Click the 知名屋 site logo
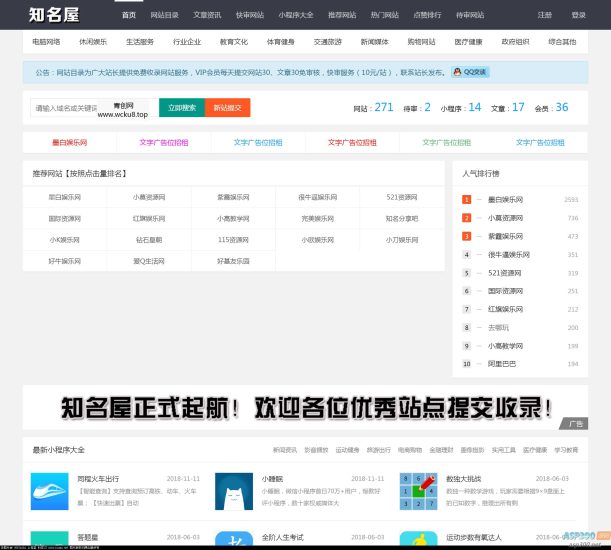Viewport: 611px width, 550px height. (54, 15)
